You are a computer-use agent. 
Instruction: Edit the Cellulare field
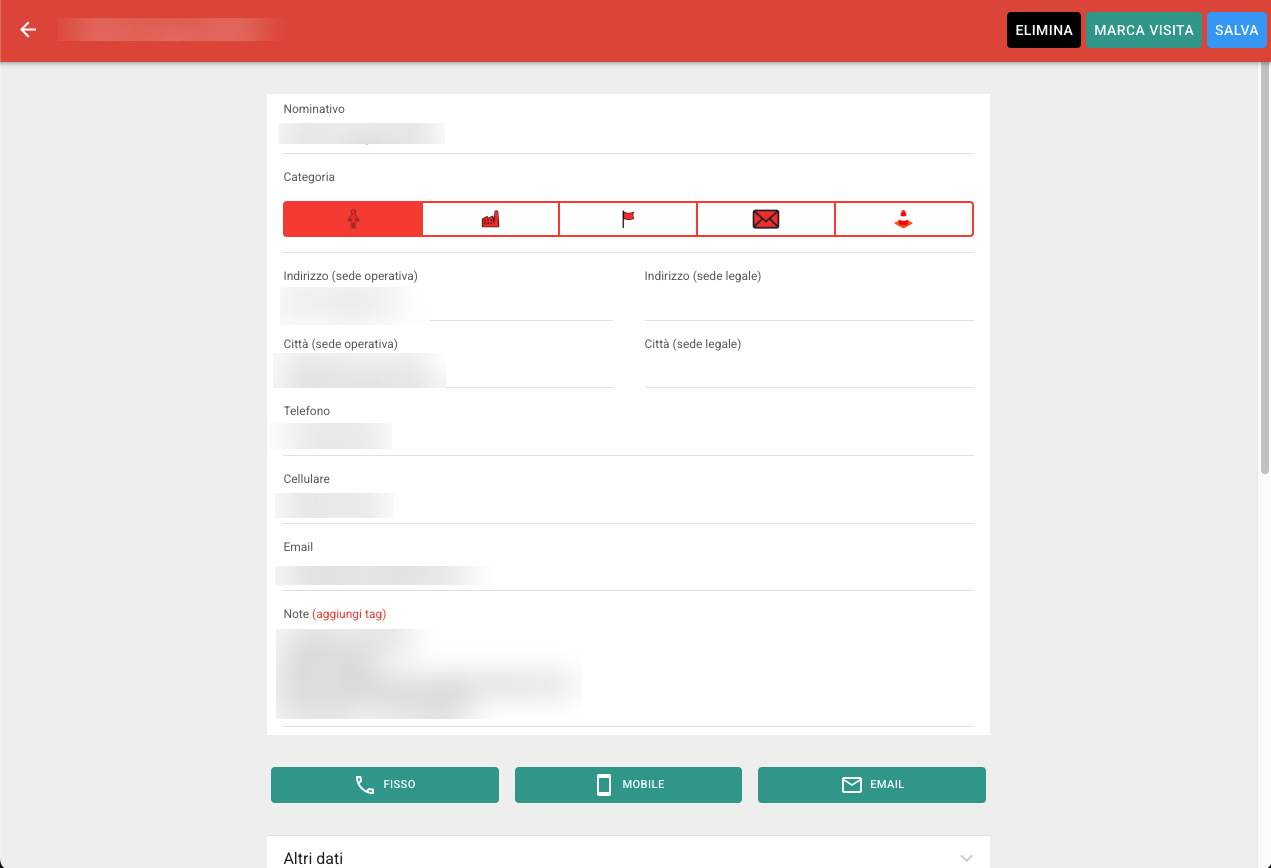point(628,506)
